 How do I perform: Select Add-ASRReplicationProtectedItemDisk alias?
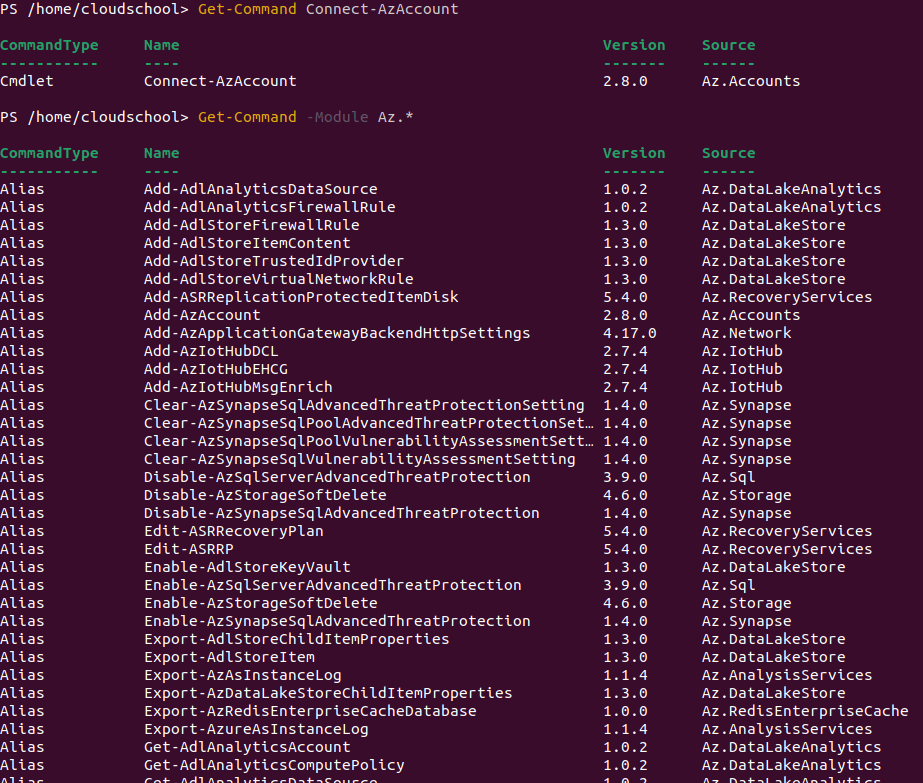[301, 297]
